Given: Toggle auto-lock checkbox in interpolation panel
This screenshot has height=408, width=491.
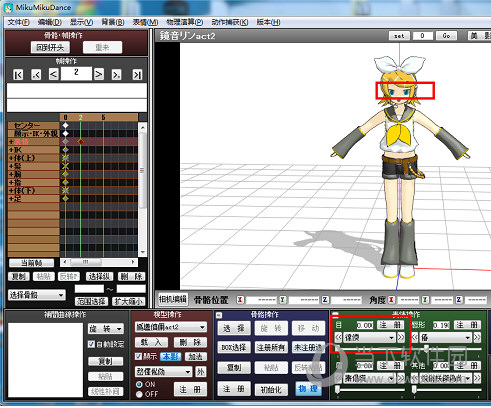Looking at the screenshot, I should pos(91,344).
